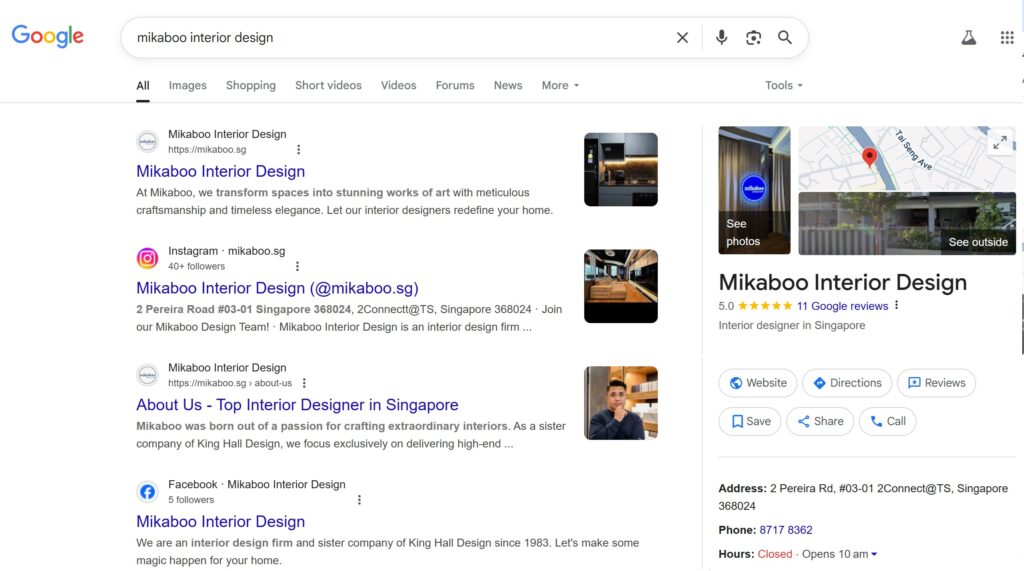Screen dimensions: 1024x571
Task: Save Mikaboo Interior Design business
Action: tap(750, 421)
